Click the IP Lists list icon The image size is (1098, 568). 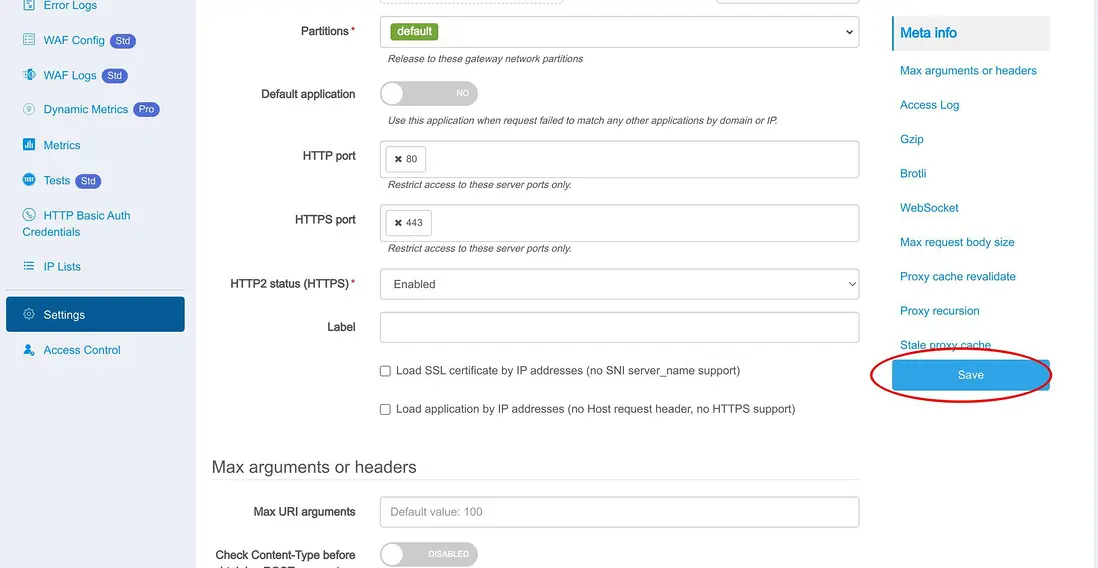29,267
